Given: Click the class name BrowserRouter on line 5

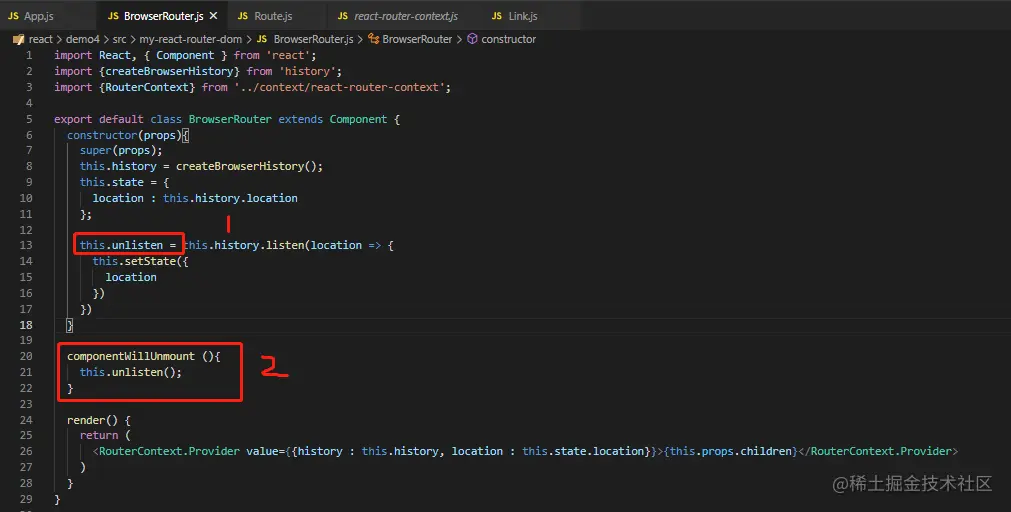Looking at the screenshot, I should [230, 119].
